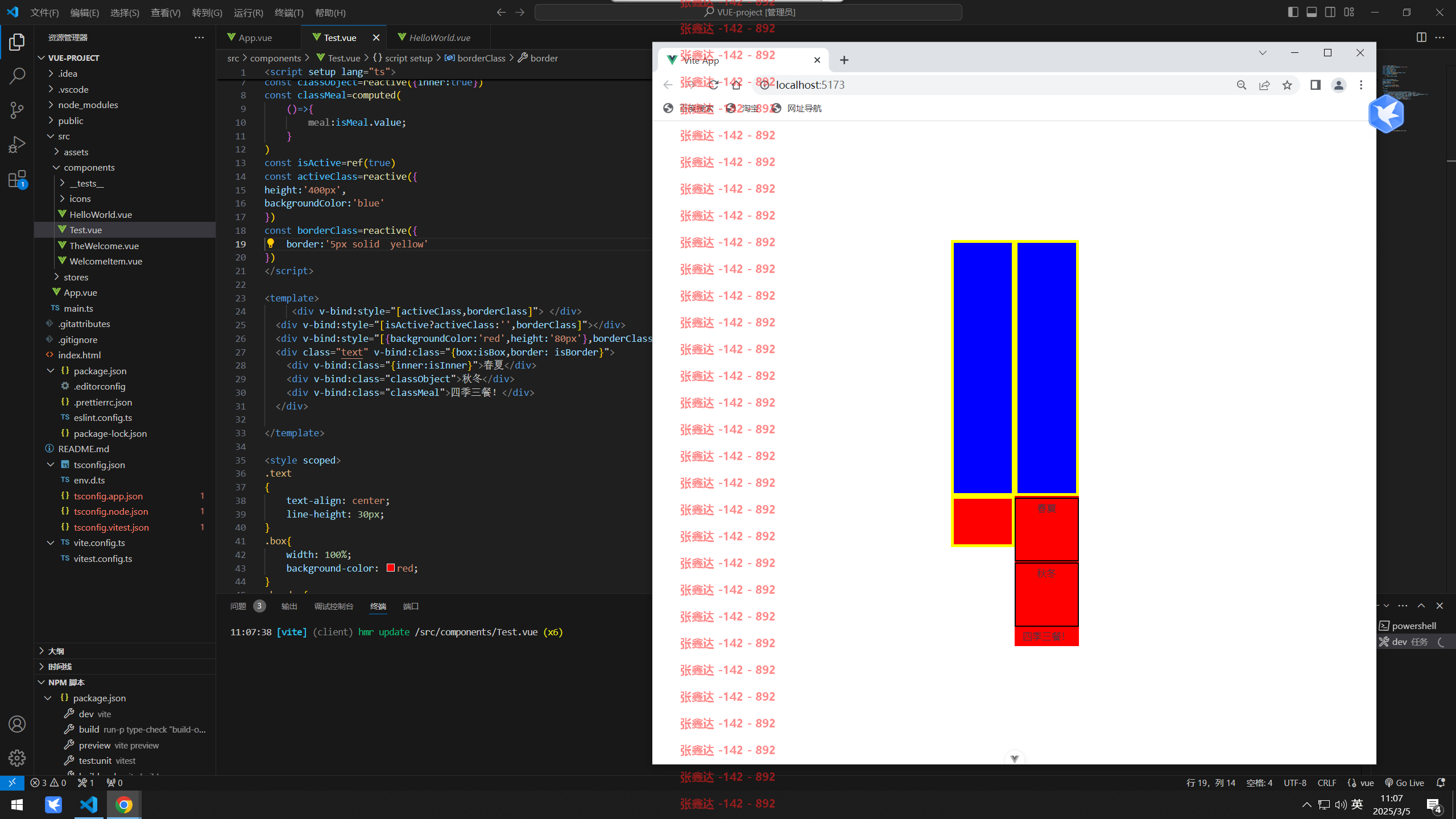Click Chrome reload page button
Image resolution: width=1456 pixels, height=819 pixels.
[x=713, y=85]
